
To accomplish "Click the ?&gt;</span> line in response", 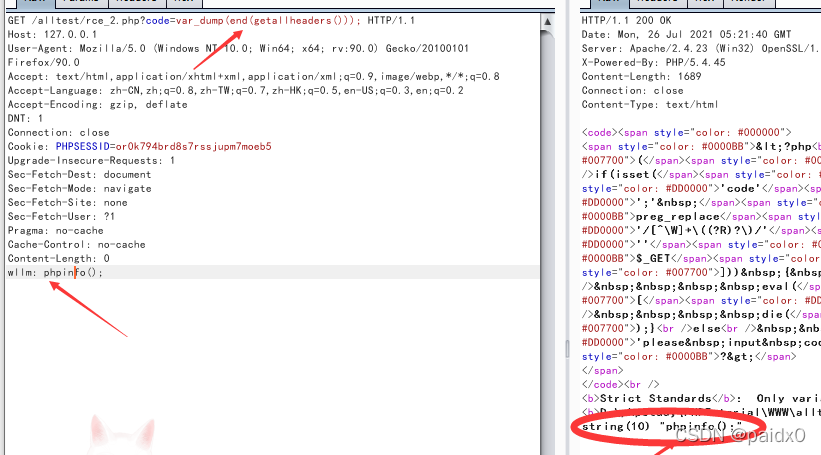I will coord(689,357).
